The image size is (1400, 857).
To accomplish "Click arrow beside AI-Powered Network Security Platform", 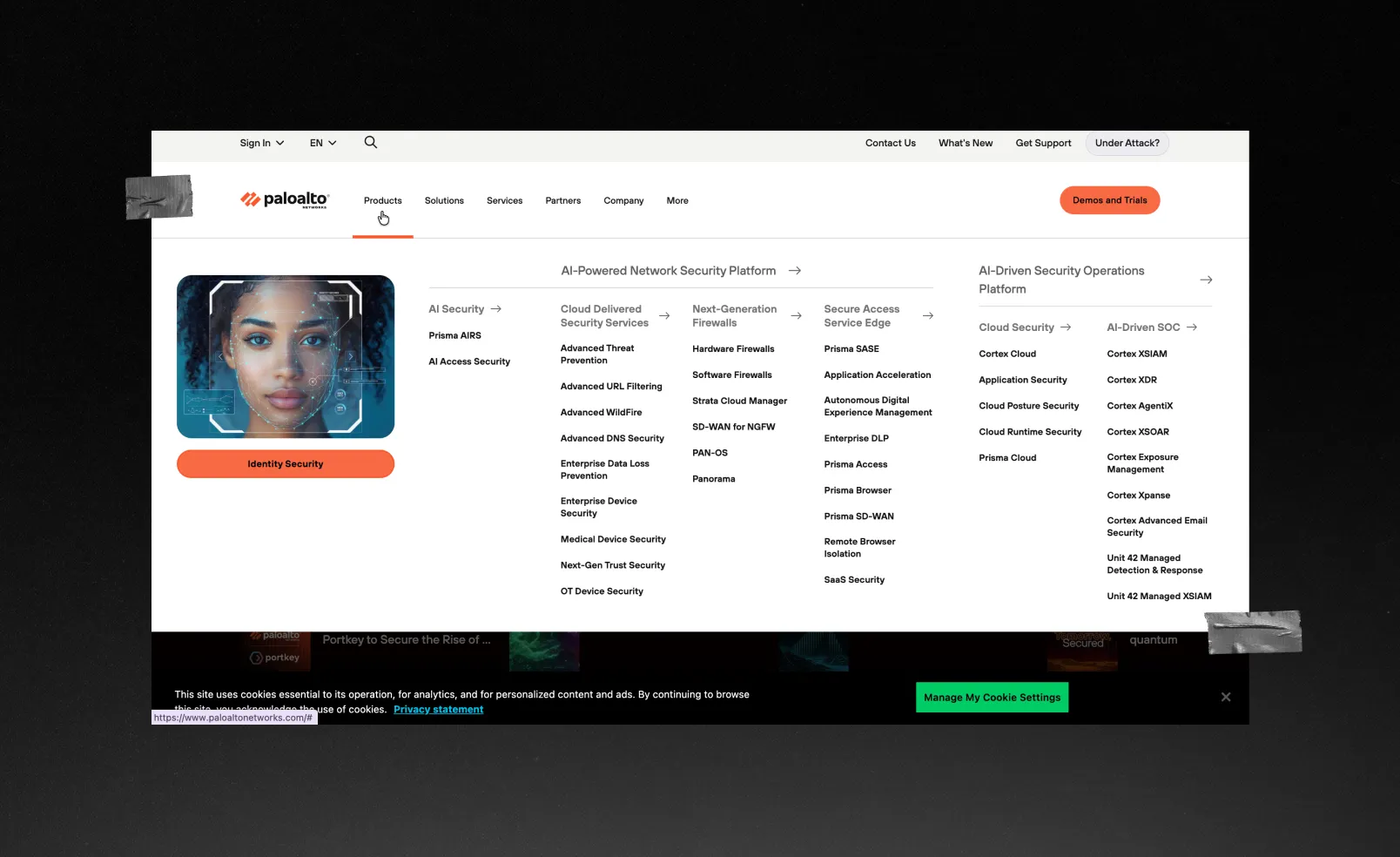I will pyautogui.click(x=795, y=271).
